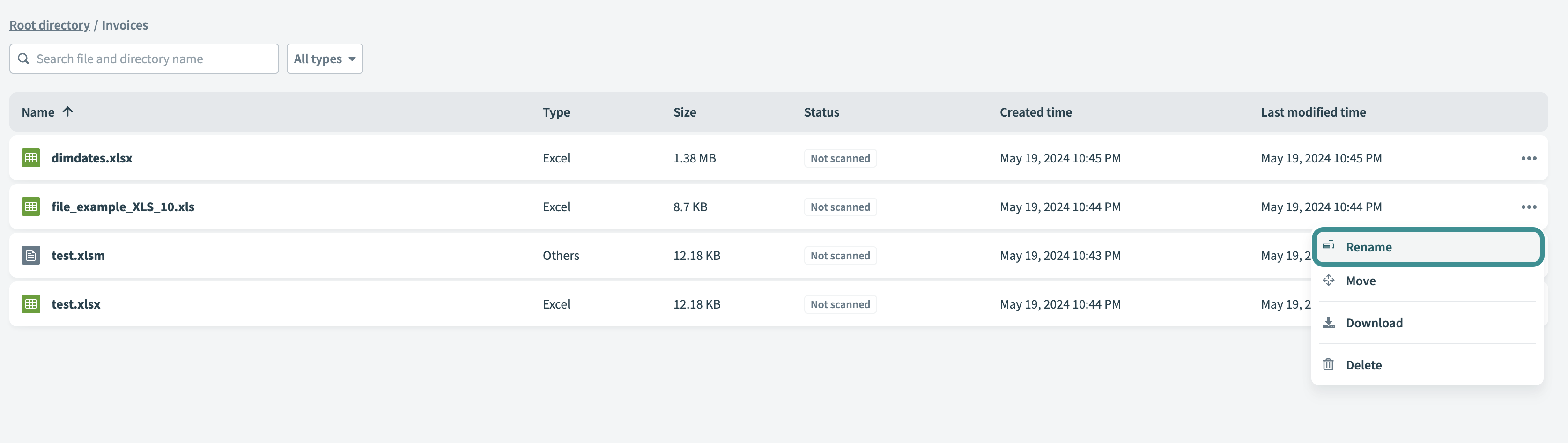The height and width of the screenshot is (443, 1568).
Task: Click the spreadsheet icon for file_example_XLS_10.xls
Action: [x=30, y=207]
